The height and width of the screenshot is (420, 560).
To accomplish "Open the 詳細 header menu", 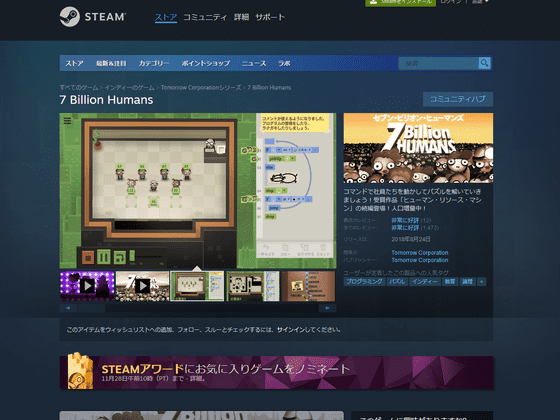I will (x=241, y=17).
